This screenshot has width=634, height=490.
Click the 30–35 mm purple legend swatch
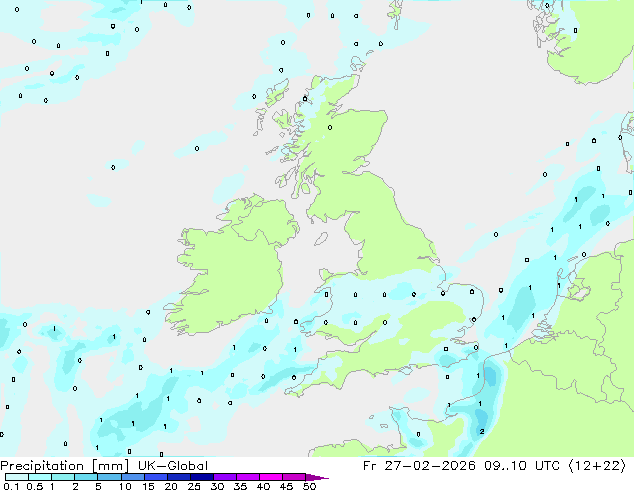[x=225, y=477]
